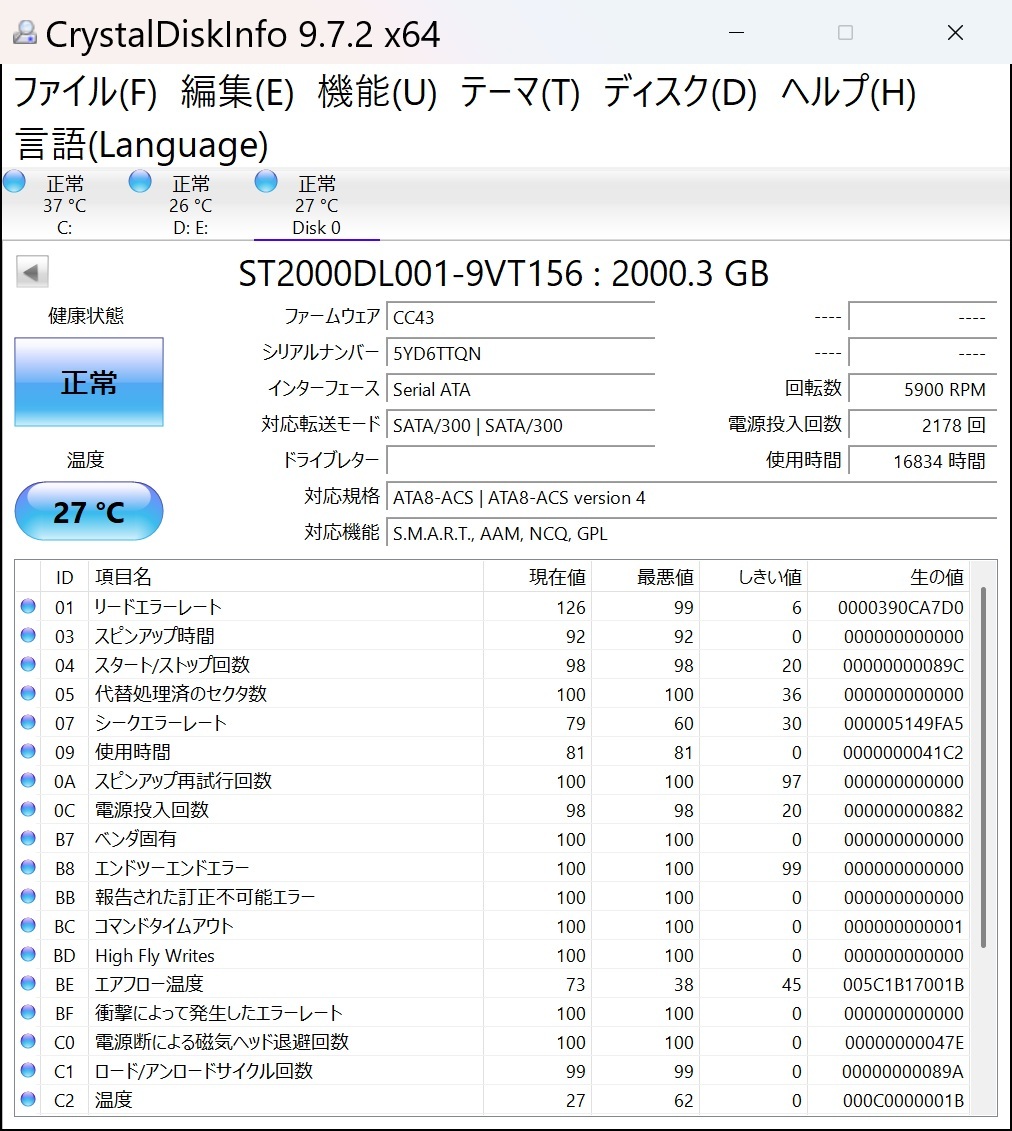Open the 言語(Language) menu
1012x1131 pixels.
click(x=141, y=145)
